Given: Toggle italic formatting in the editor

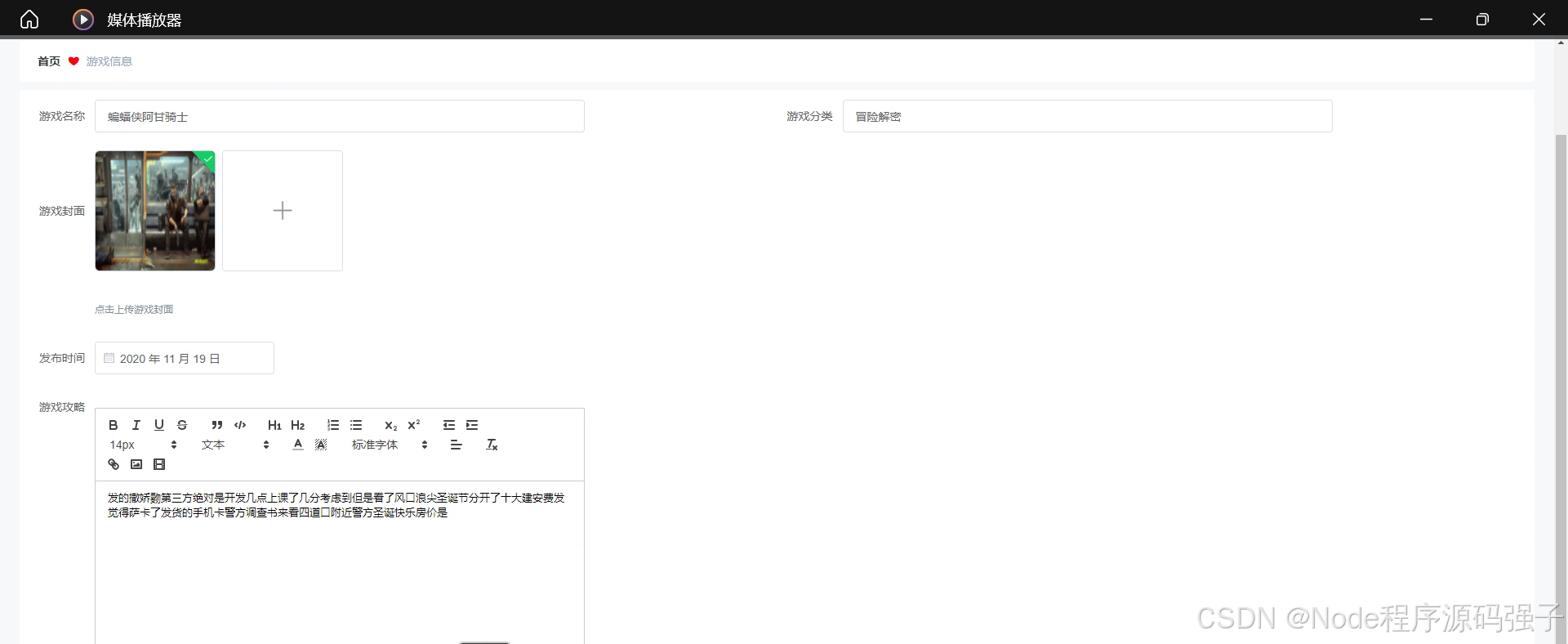Looking at the screenshot, I should point(136,425).
